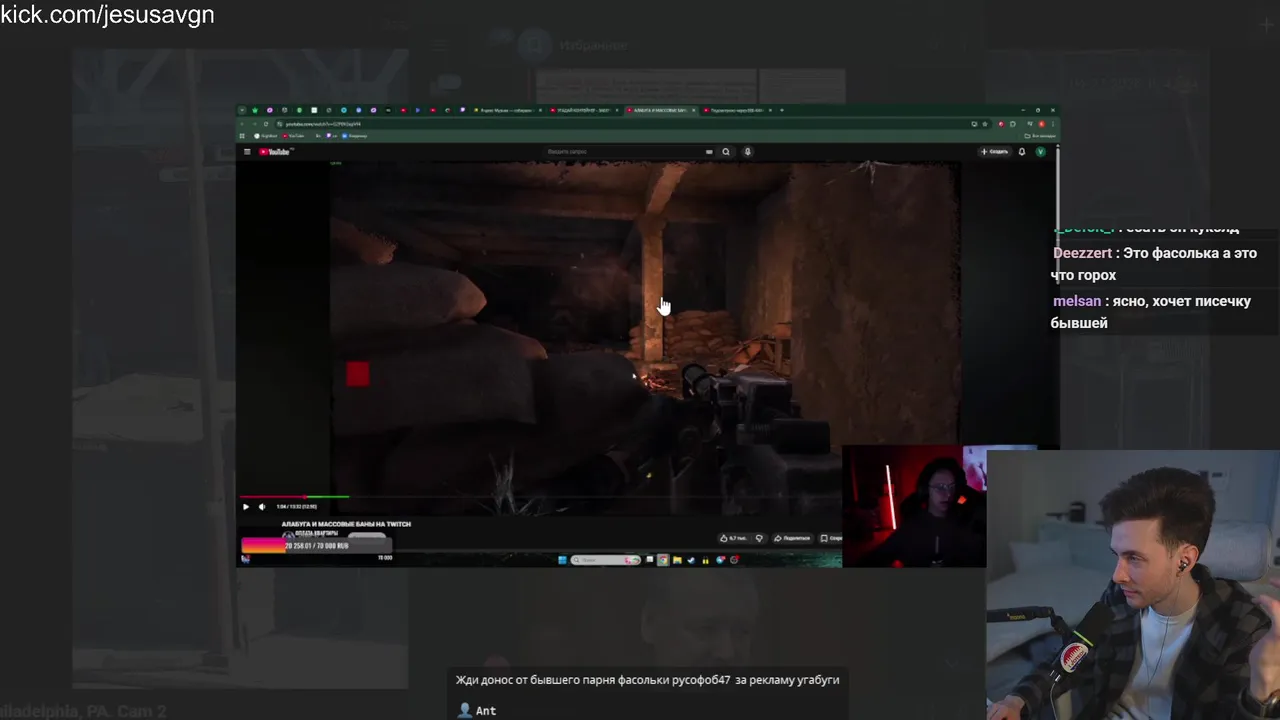This screenshot has width=1280, height=720.
Task: Switch to the last YouTube tab on right
Action: 736,110
